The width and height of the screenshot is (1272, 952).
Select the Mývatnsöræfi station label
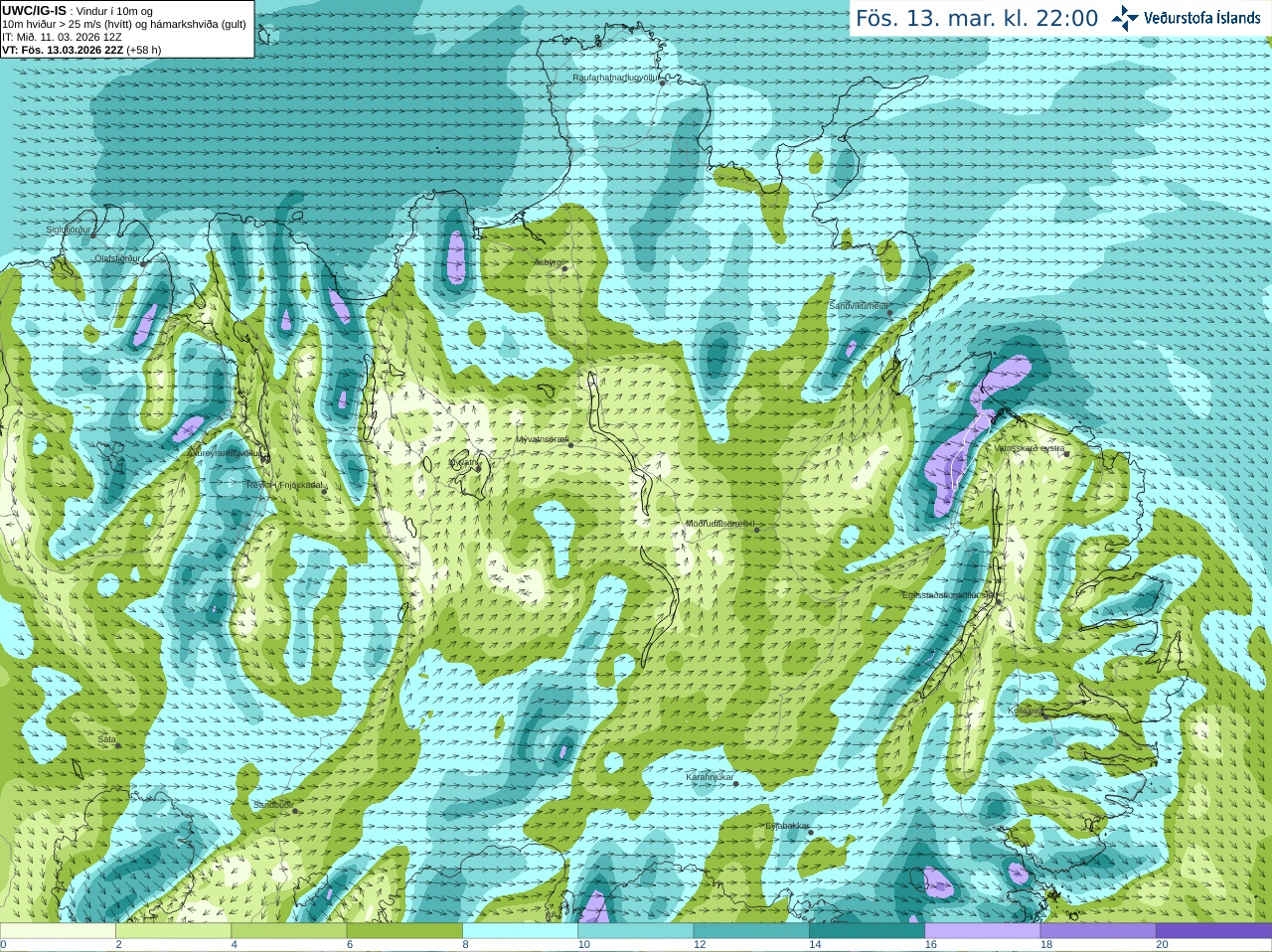543,439
